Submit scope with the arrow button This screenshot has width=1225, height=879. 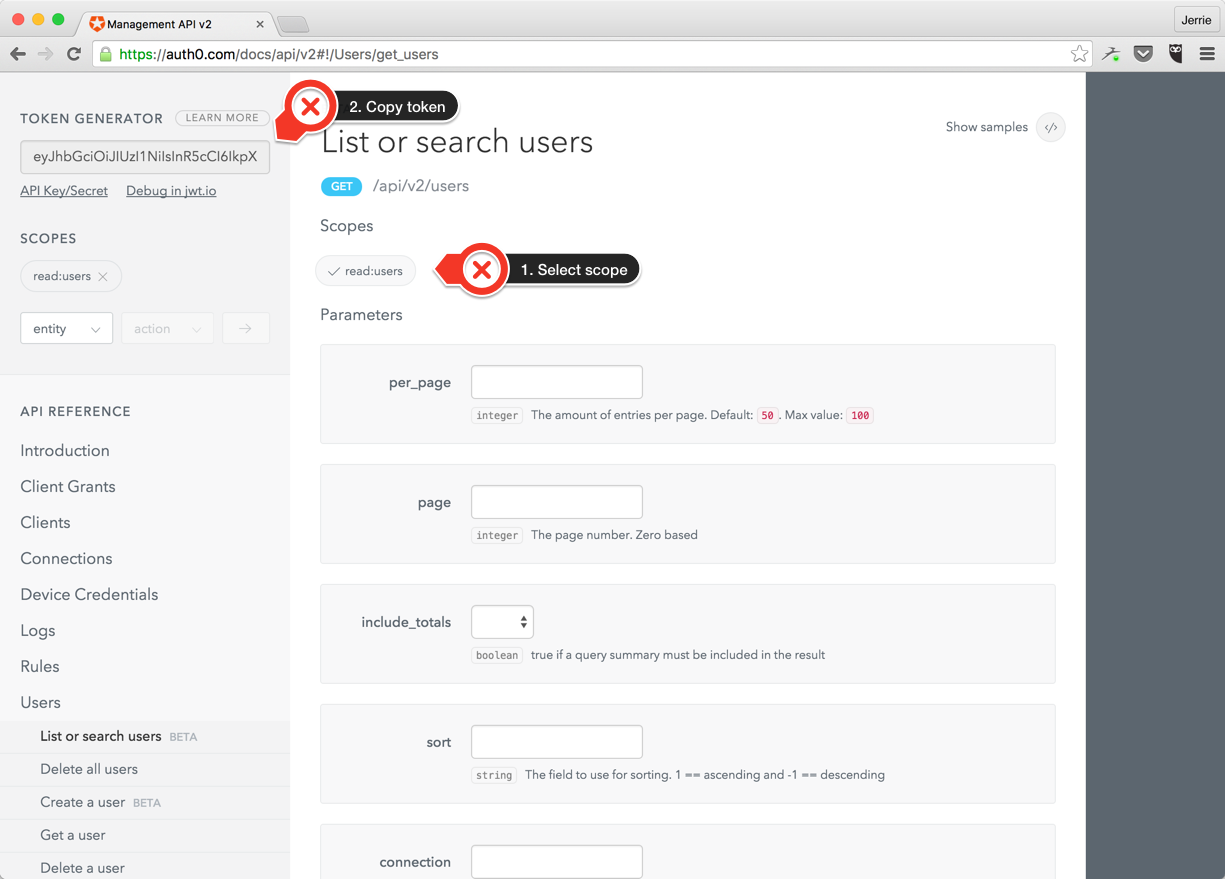click(246, 328)
